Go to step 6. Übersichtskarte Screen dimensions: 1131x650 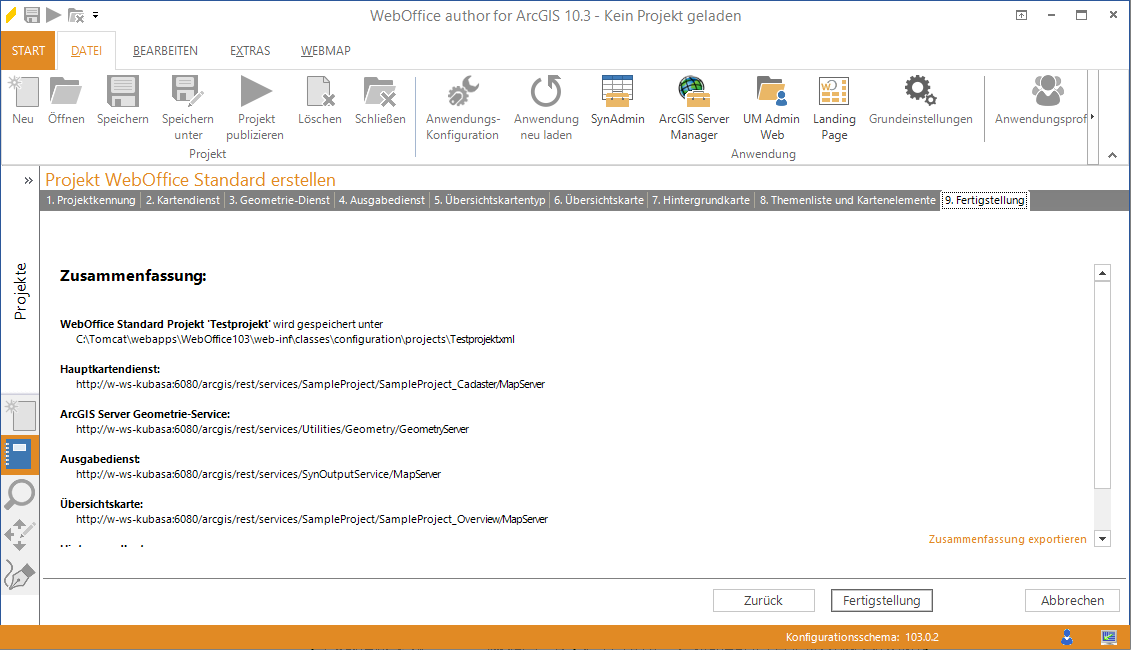click(x=599, y=201)
